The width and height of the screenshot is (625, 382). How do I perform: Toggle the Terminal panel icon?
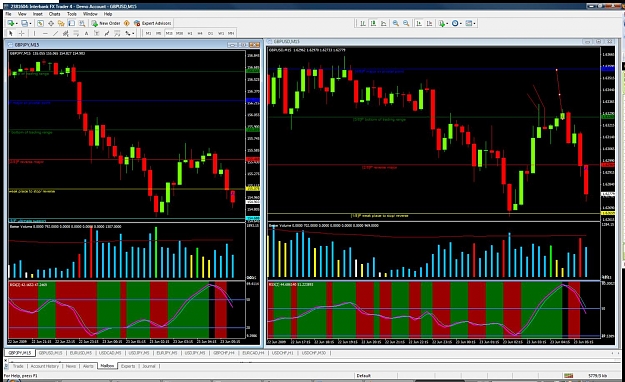[72, 23]
